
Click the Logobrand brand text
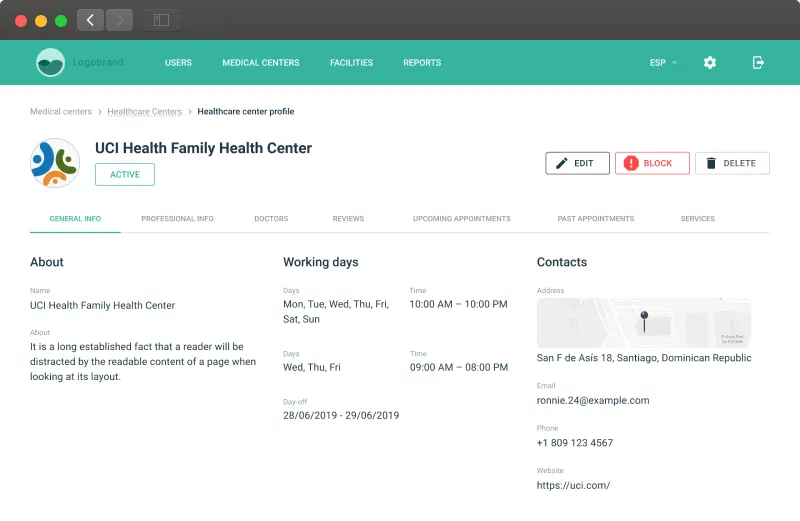pos(98,62)
